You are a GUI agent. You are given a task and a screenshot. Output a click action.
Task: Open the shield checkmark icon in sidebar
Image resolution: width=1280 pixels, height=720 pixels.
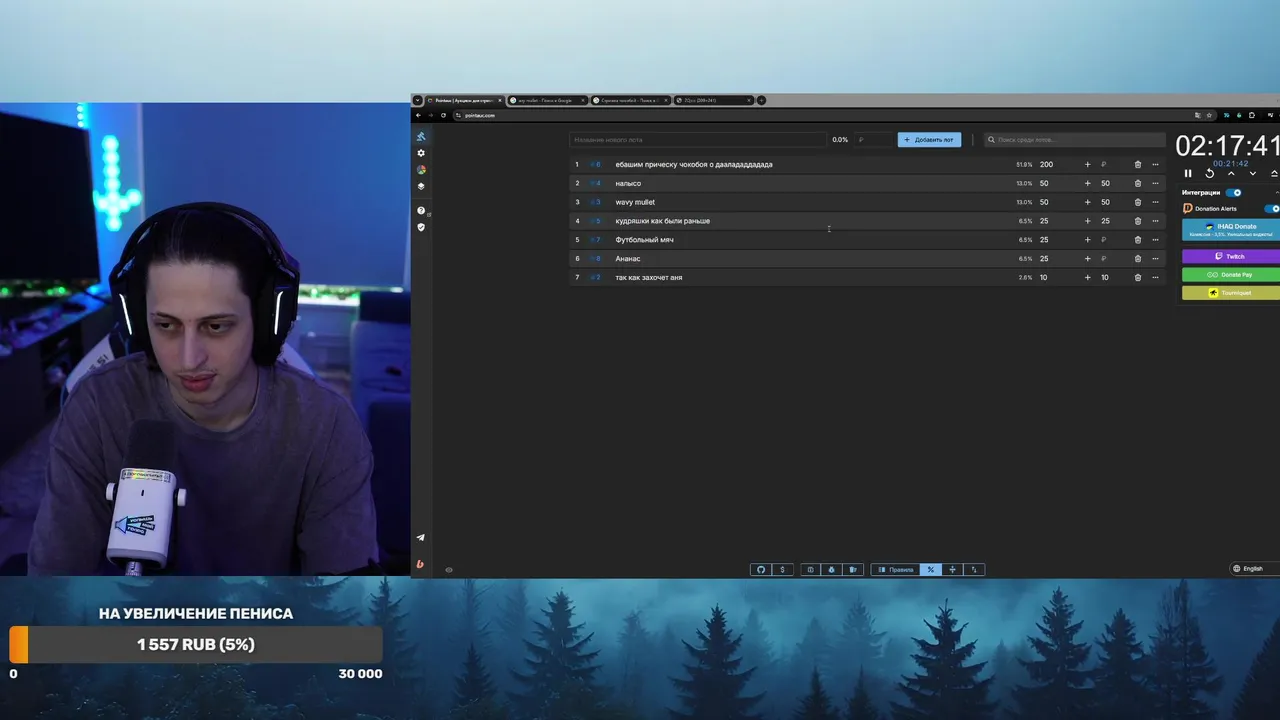pyautogui.click(x=421, y=227)
